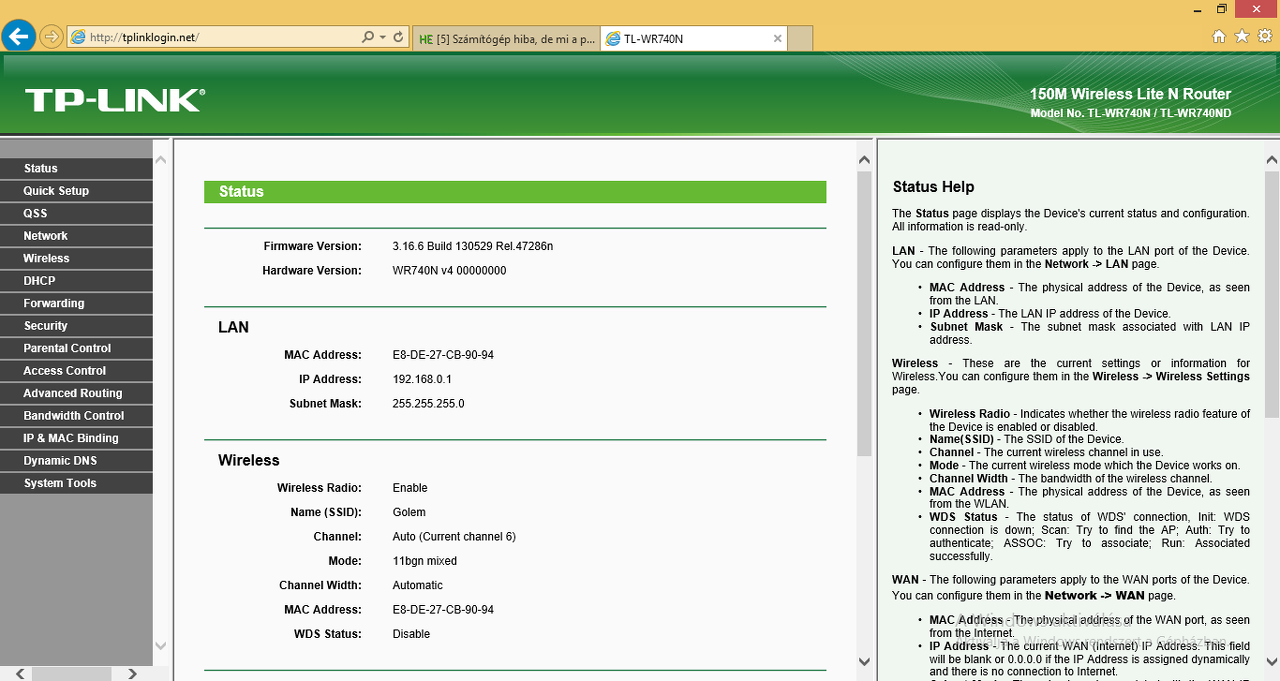Viewport: 1280px width, 681px height.
Task: Click main status panel scroll down arrow
Action: click(x=864, y=661)
